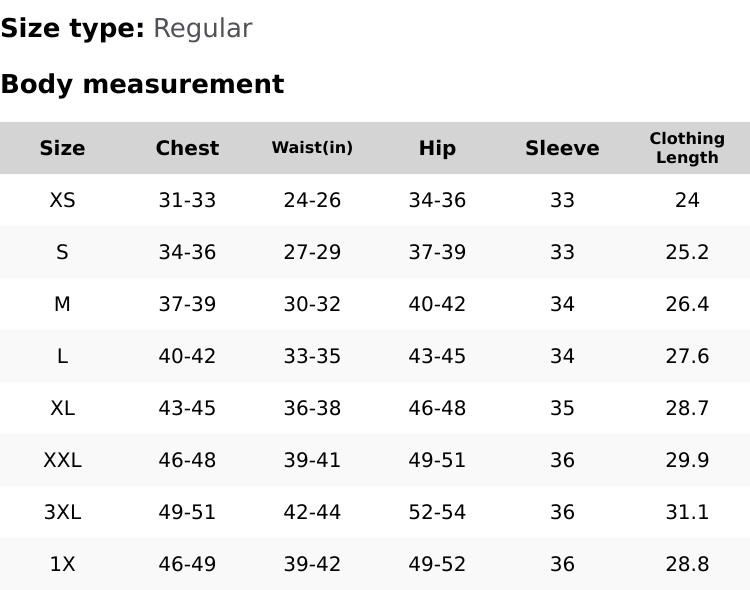Click the 1X size row label
This screenshot has height=590, width=750.
click(x=62, y=564)
